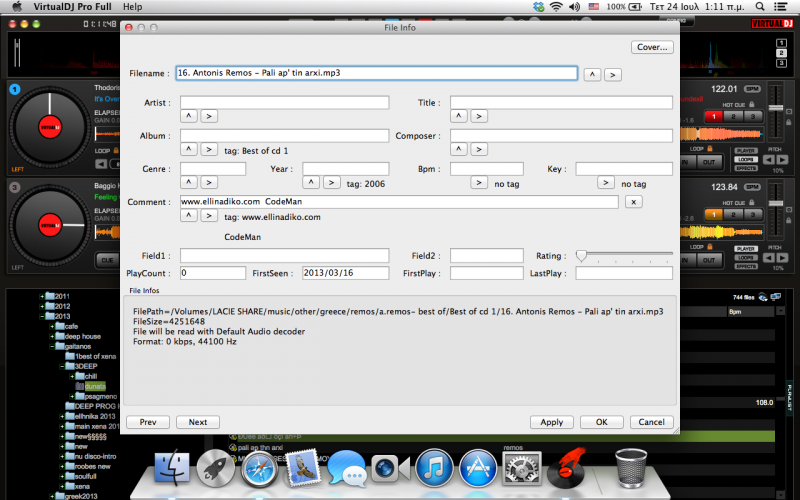Viewport: 800px width, 500px height.
Task: Collapse the 3DEEP folder
Action: pyautogui.click(x=62, y=366)
